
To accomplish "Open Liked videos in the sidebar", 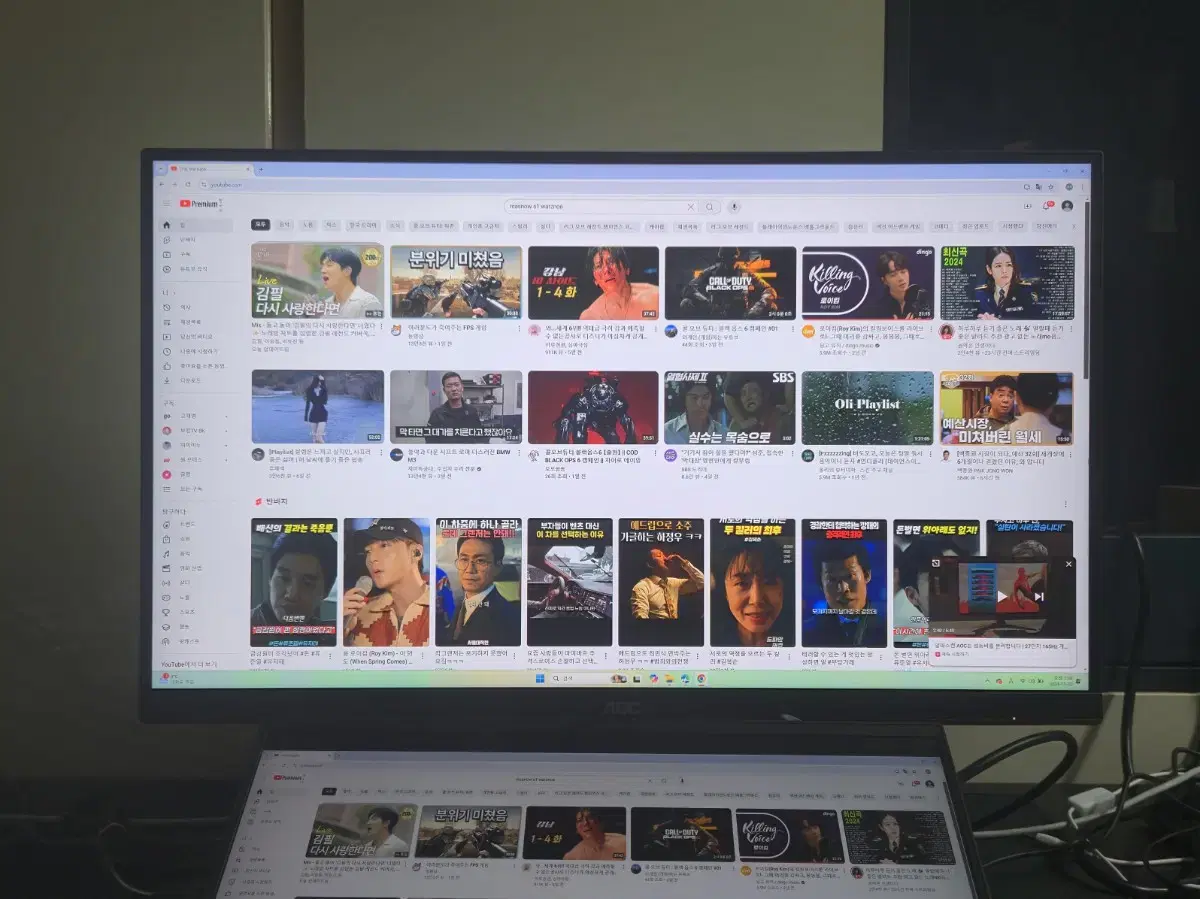I will [193, 366].
